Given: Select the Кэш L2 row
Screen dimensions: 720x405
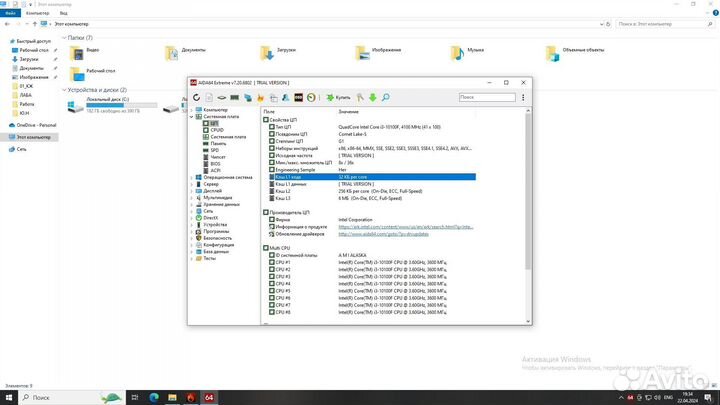Looking at the screenshot, I should click(x=372, y=191).
